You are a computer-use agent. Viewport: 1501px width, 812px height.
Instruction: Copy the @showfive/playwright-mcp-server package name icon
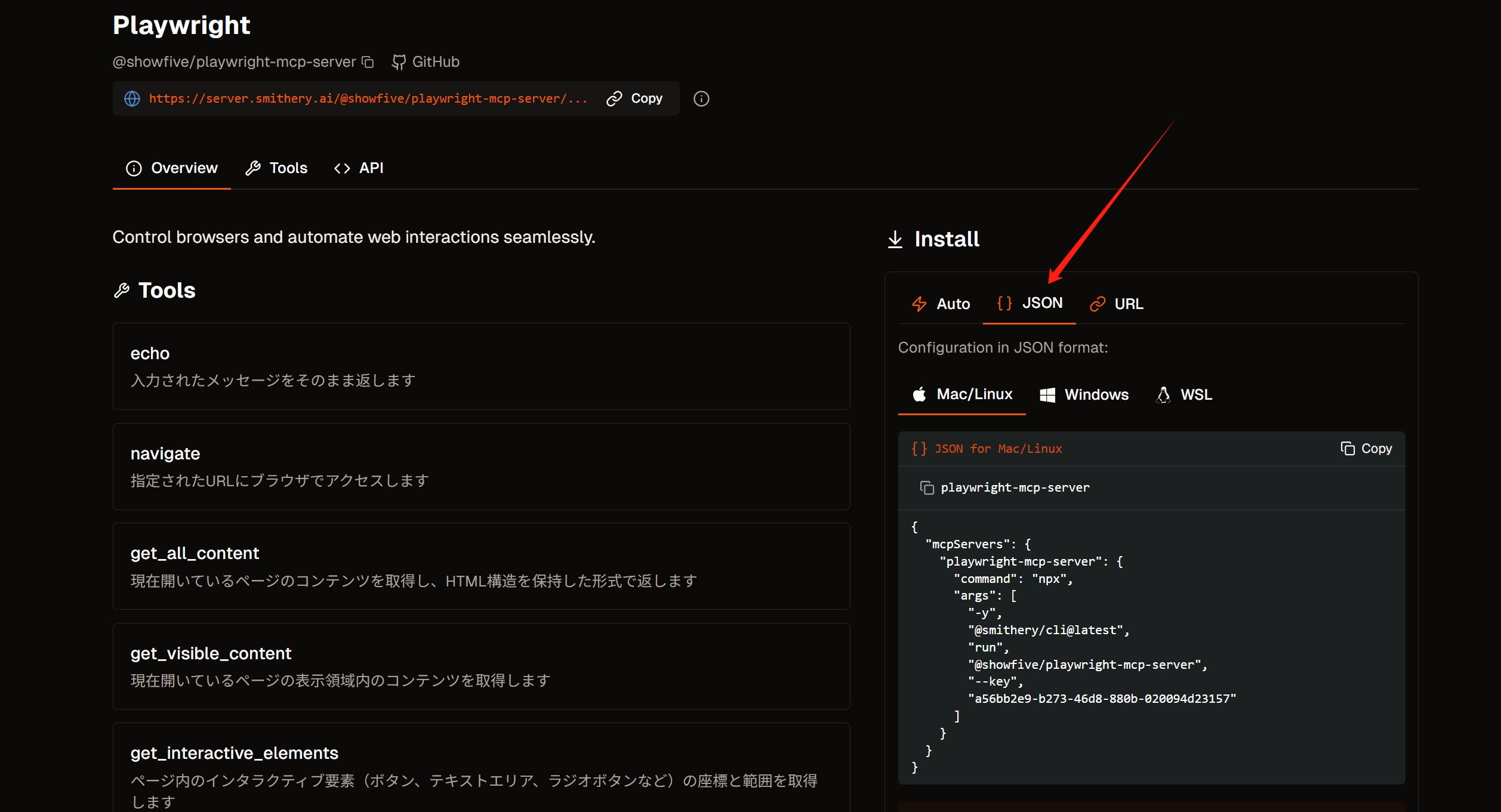pos(368,62)
